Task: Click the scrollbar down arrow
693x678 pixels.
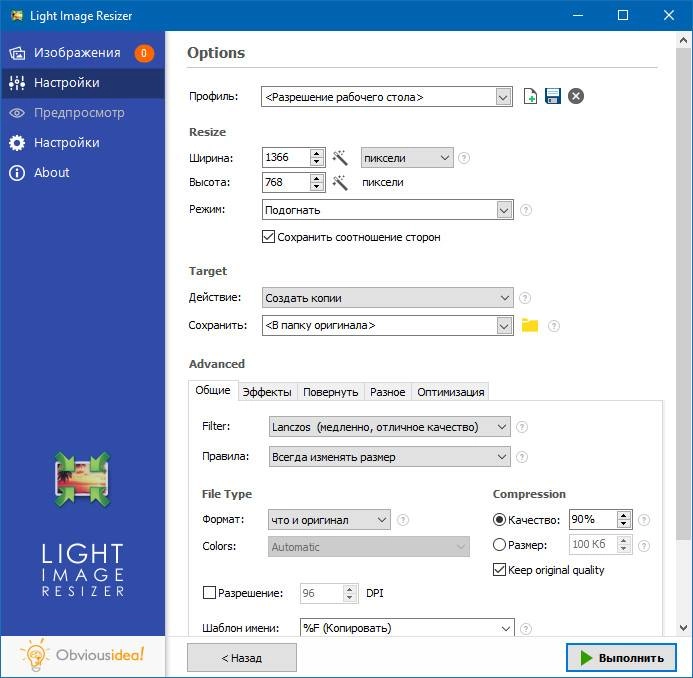Action: point(683,628)
